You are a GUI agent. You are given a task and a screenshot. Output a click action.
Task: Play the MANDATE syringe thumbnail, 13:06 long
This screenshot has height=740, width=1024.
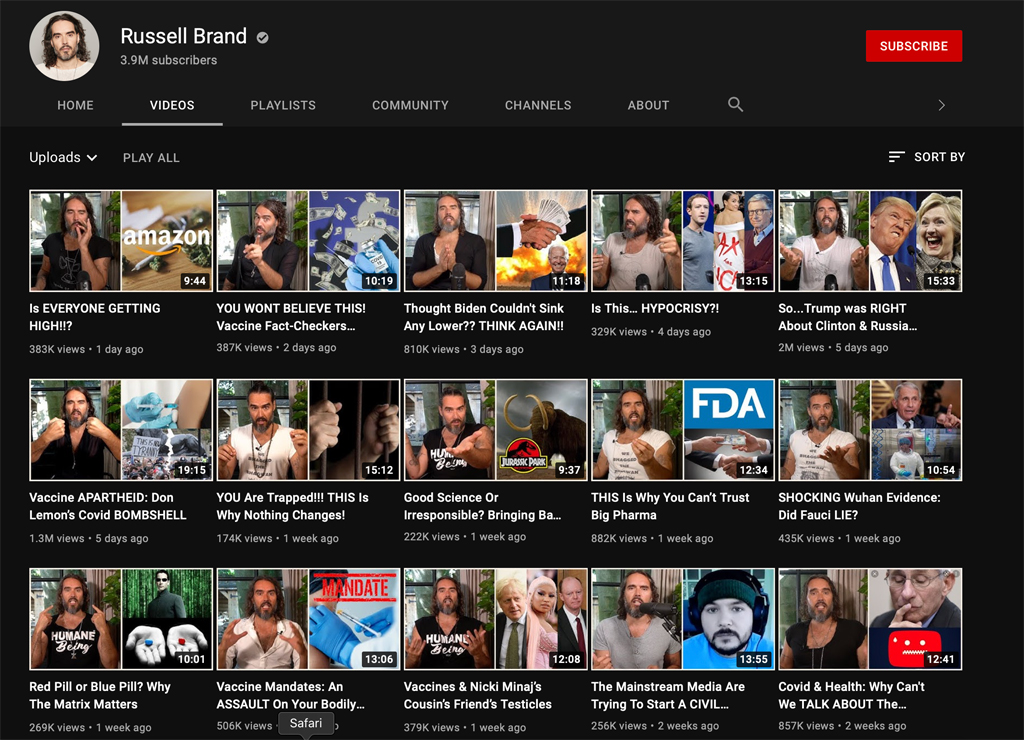308,619
